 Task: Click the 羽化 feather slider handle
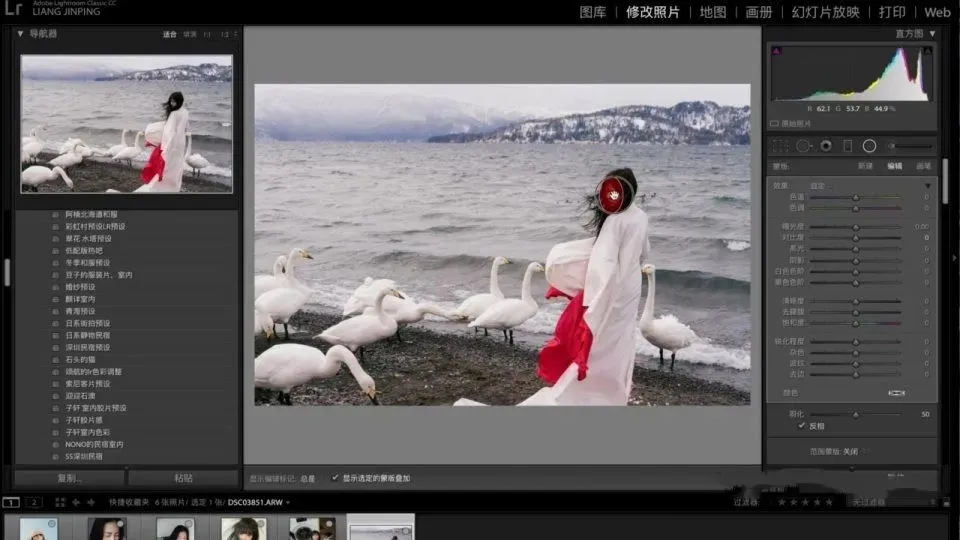[x=855, y=413]
